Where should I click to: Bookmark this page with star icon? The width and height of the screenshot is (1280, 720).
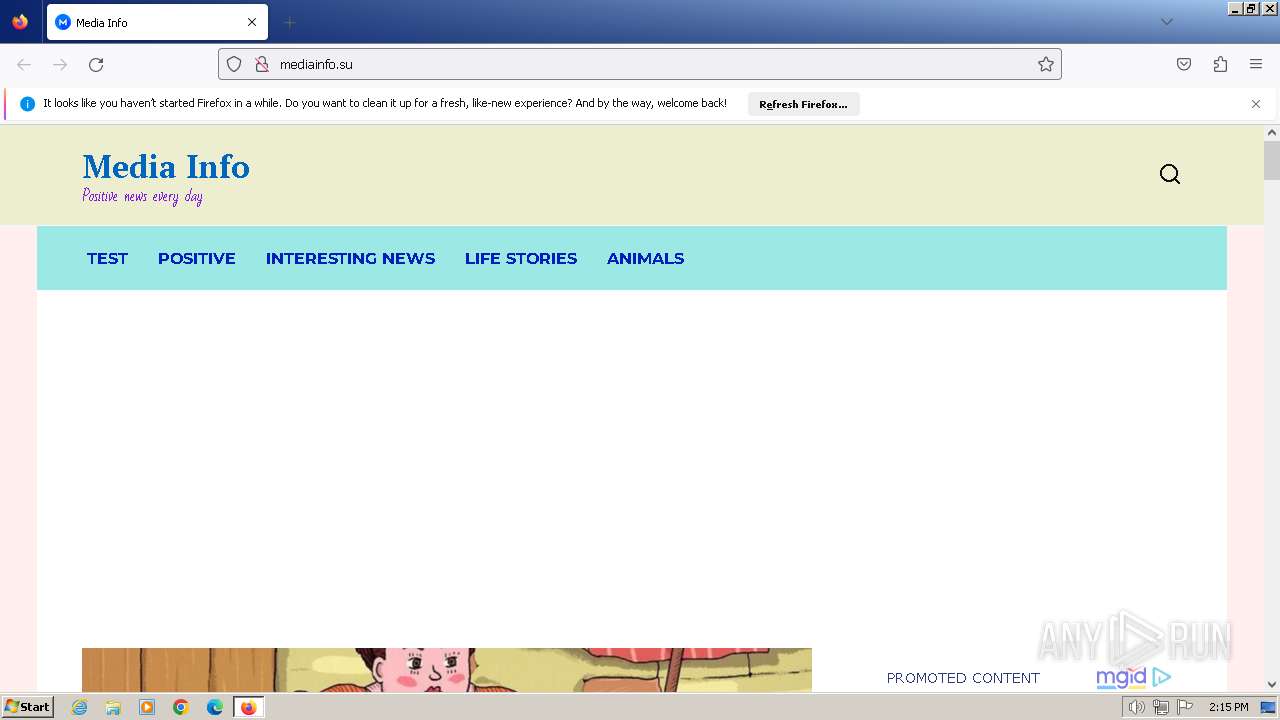click(x=1046, y=64)
